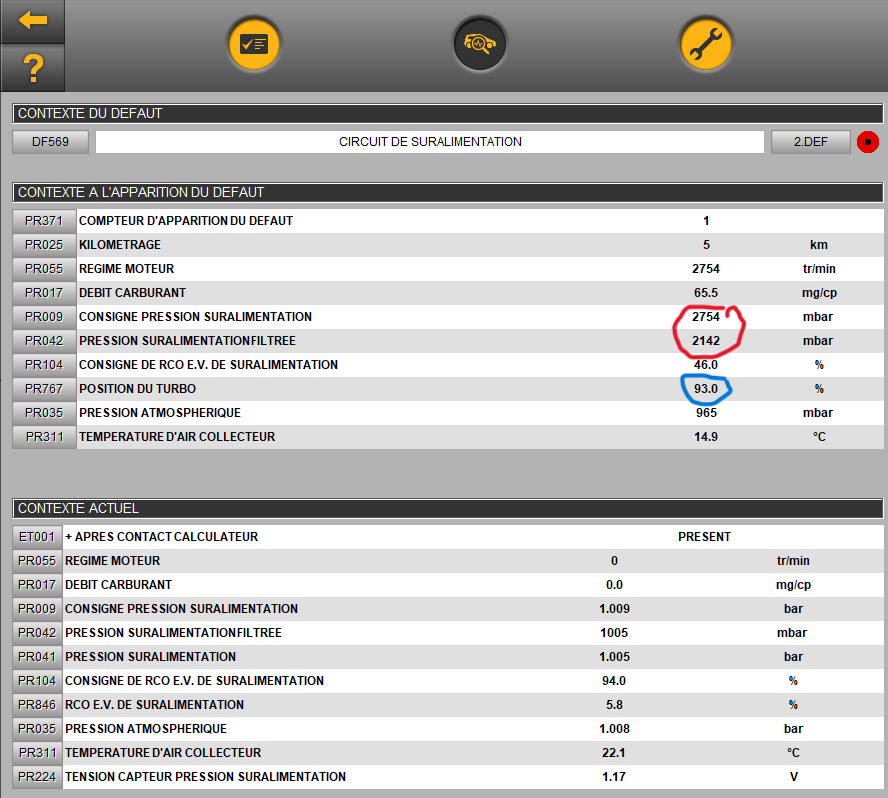Select PR311 under fault appearance context

44,437
